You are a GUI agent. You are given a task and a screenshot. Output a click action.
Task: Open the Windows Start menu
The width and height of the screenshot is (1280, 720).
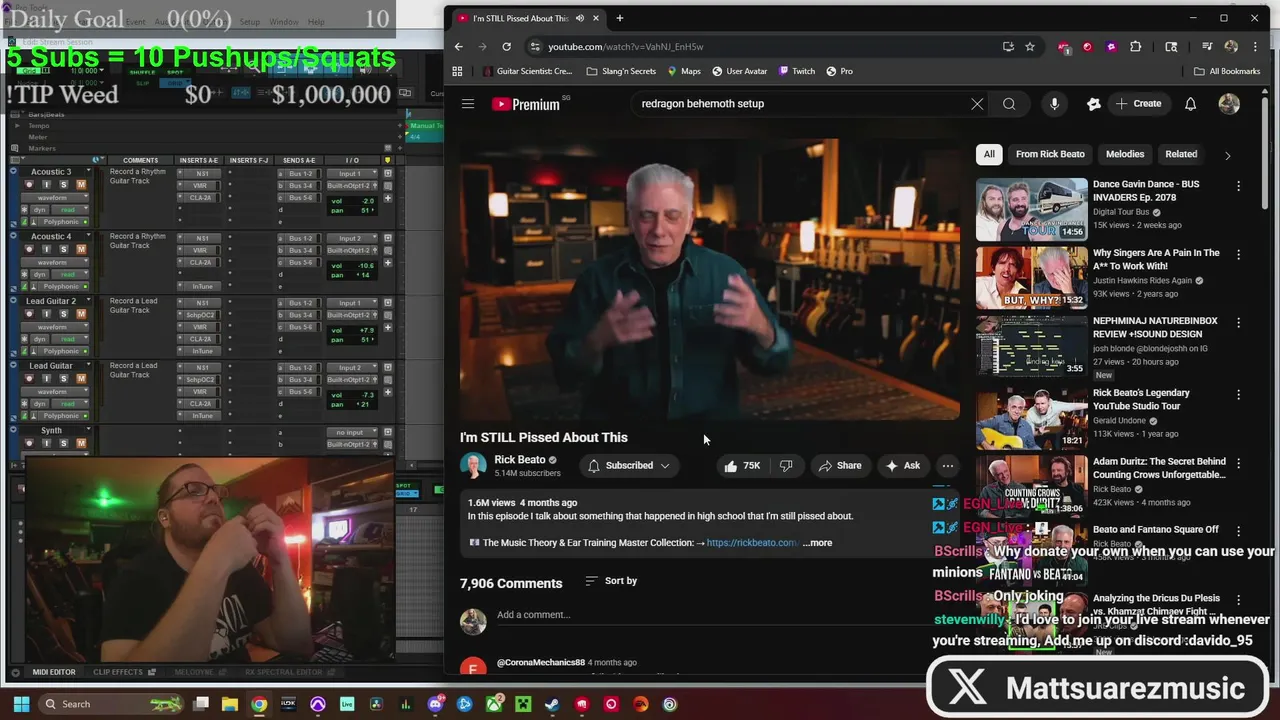19,704
